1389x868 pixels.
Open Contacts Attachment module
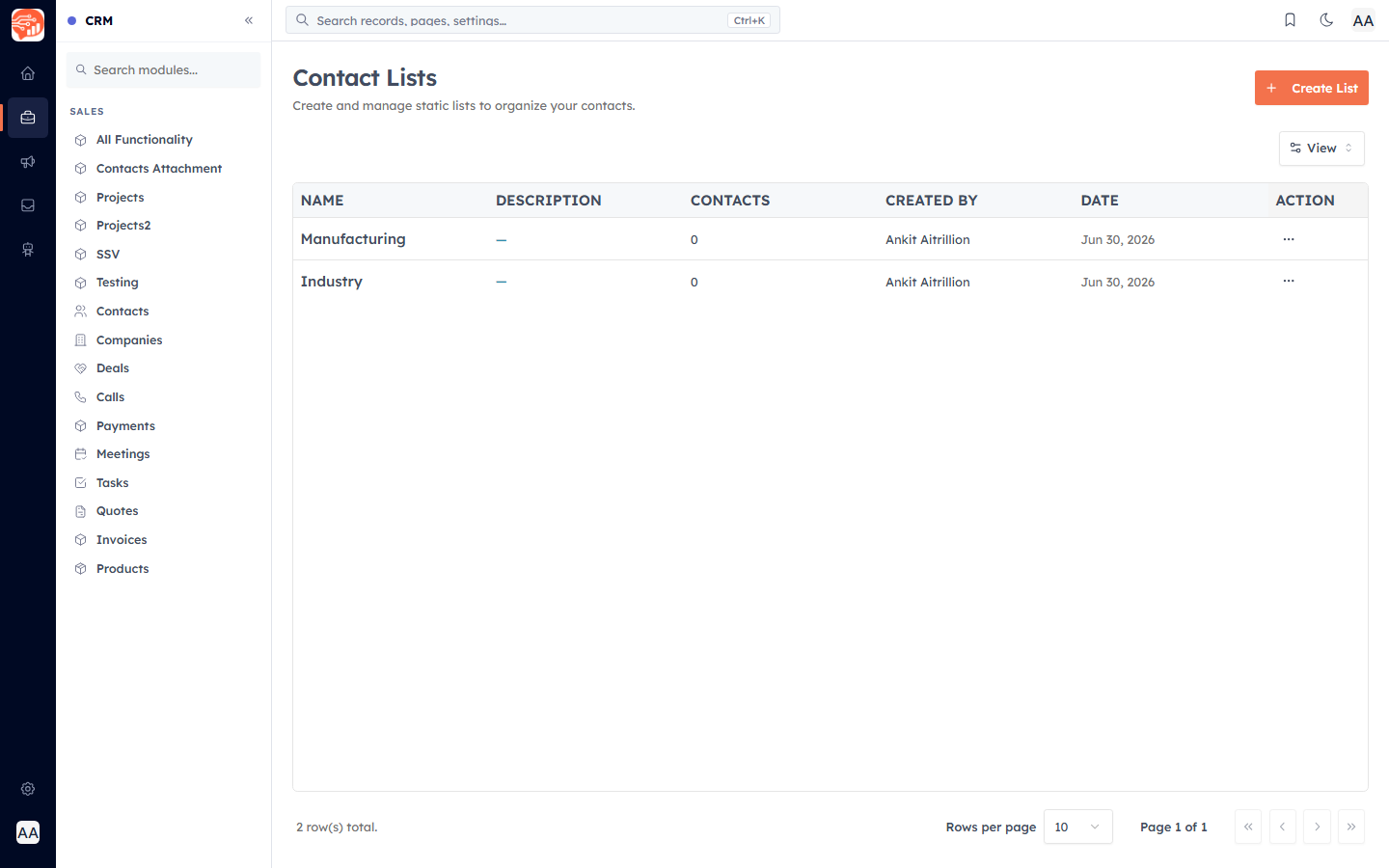(x=159, y=169)
